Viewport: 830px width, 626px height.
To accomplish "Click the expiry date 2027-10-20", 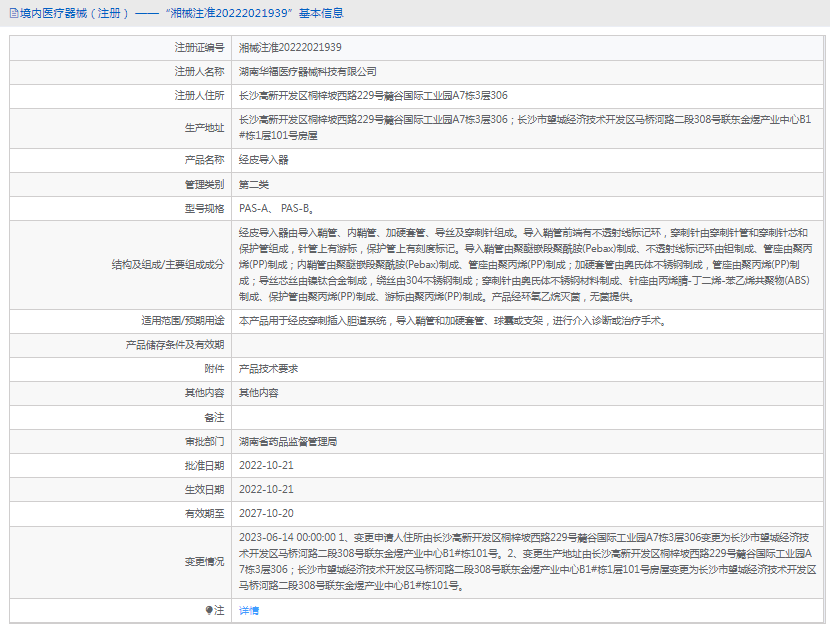I will 266,513.
